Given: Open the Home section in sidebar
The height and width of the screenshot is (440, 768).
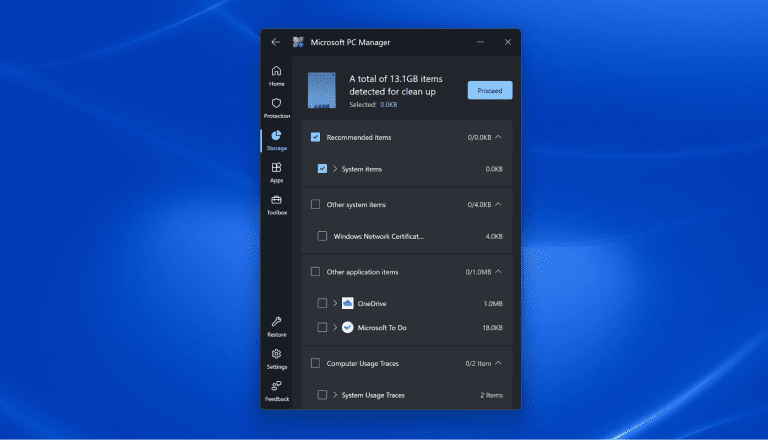Looking at the screenshot, I should [x=276, y=75].
